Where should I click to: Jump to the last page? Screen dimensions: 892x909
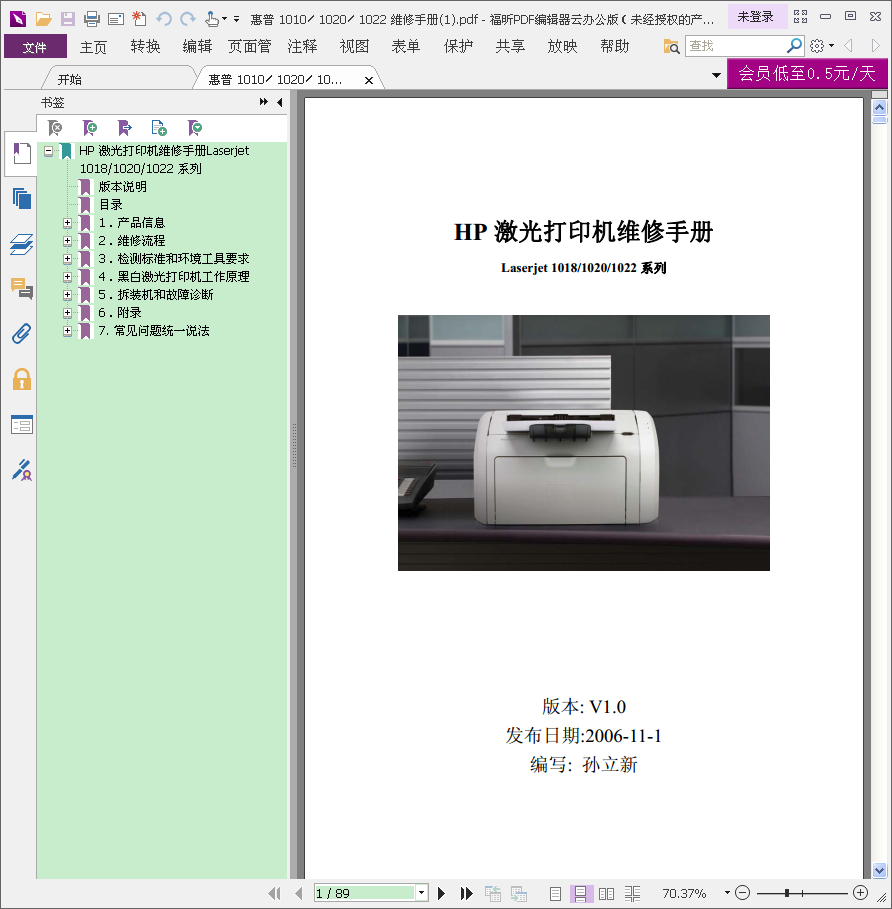click(x=466, y=893)
